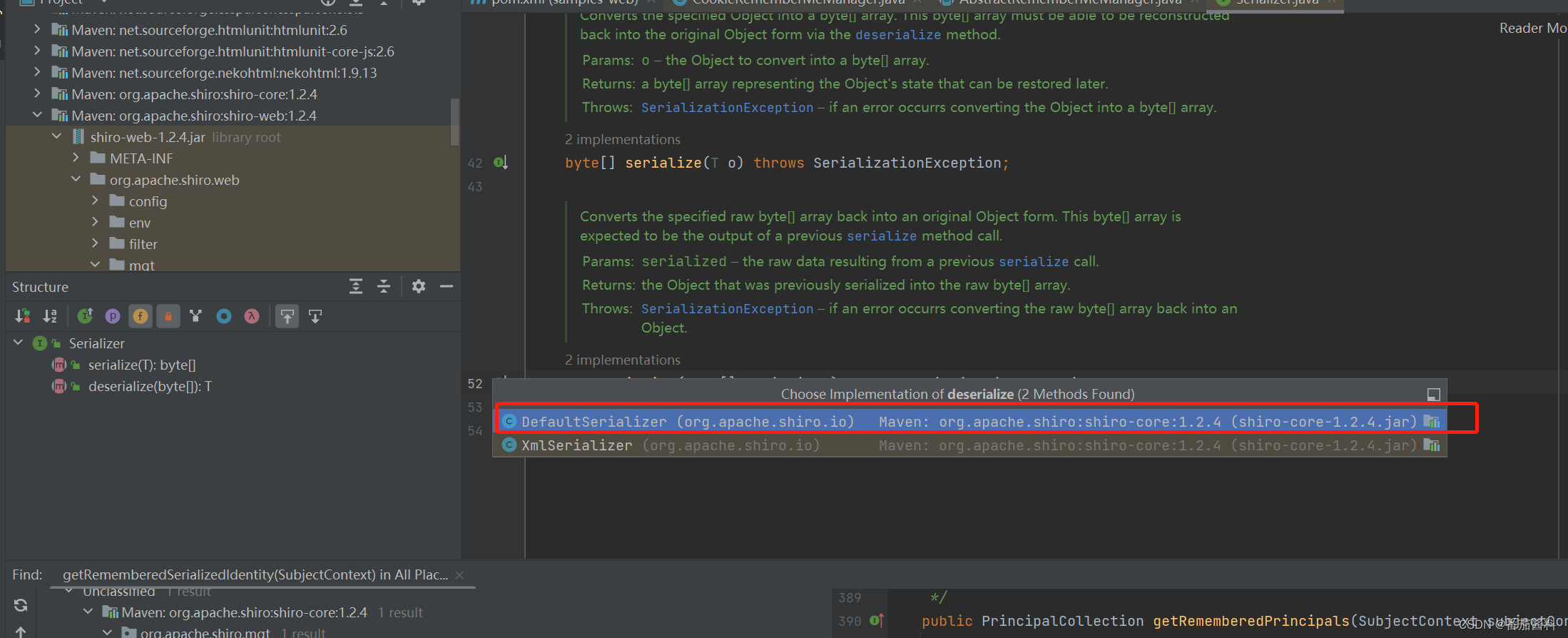The image size is (1568, 638).
Task: Expand Maven htmlunit:2.6 library node
Action: pyautogui.click(x=37, y=29)
